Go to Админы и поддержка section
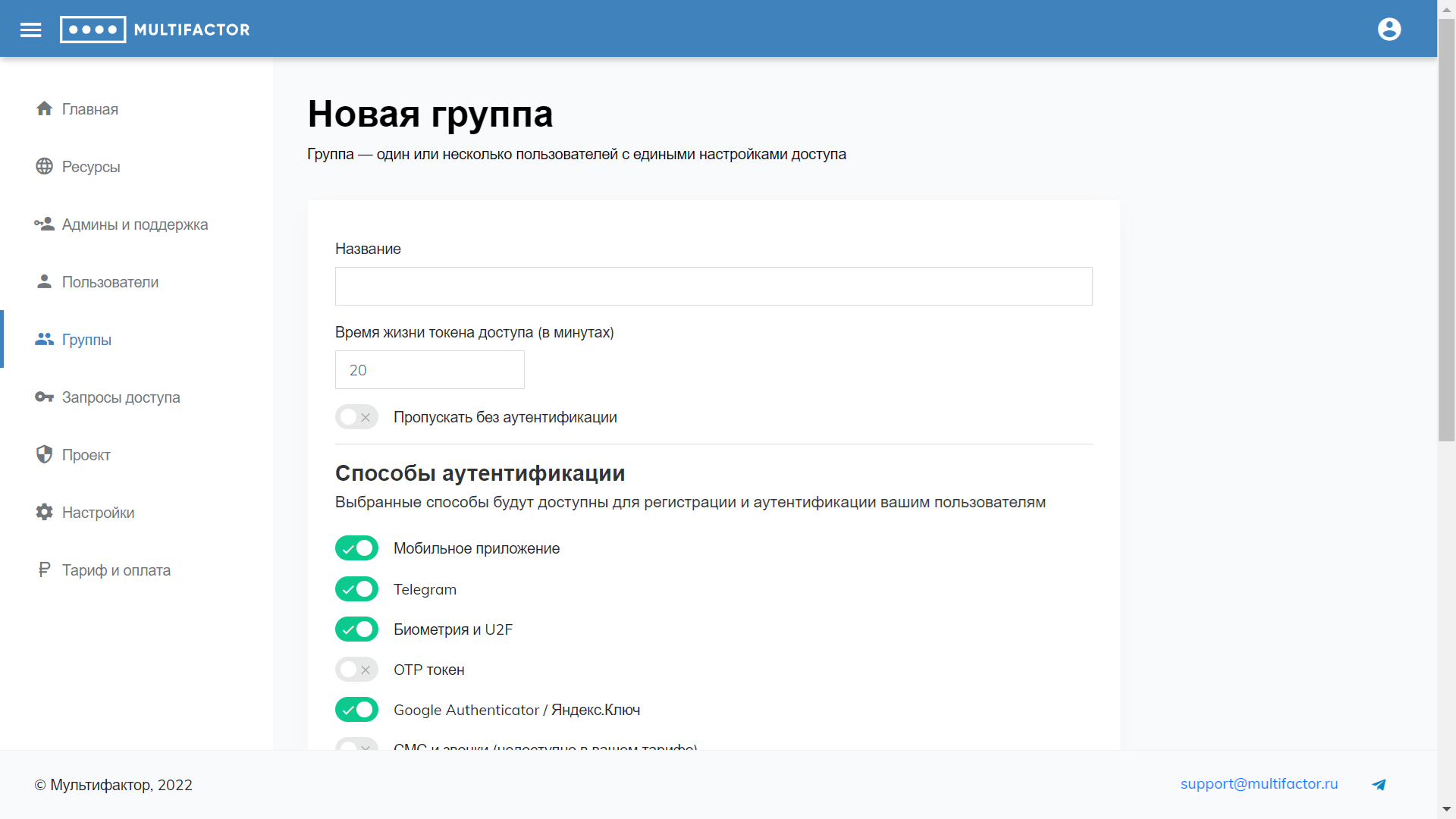1456x819 pixels. click(134, 224)
